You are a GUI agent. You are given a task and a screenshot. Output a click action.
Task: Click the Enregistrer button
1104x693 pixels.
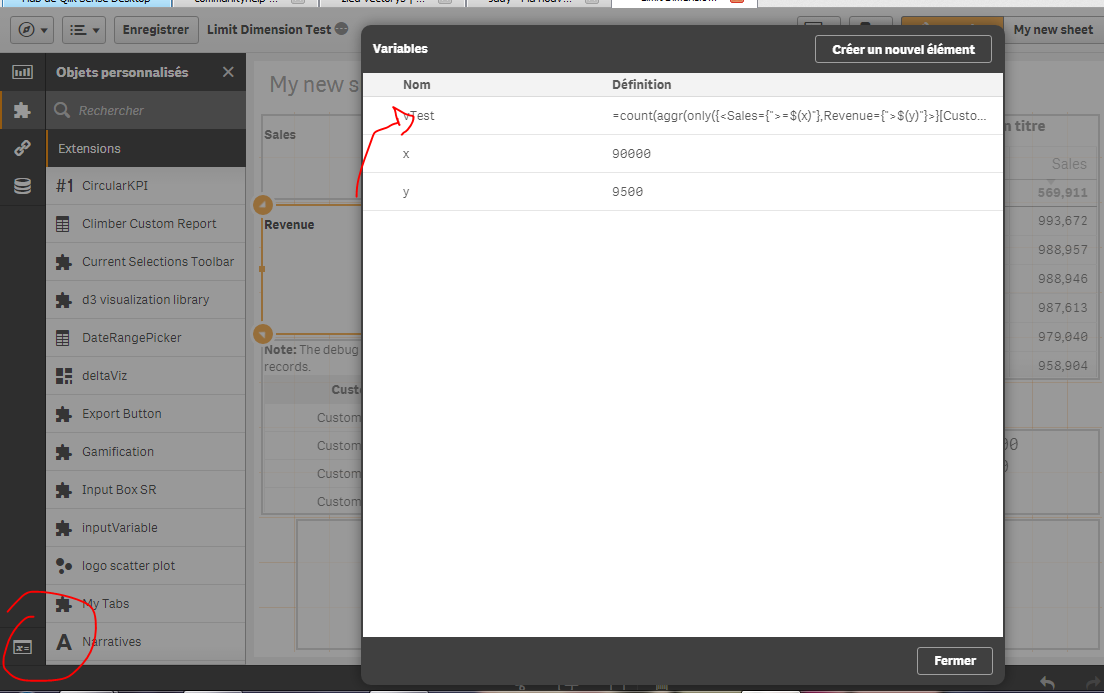(x=156, y=30)
